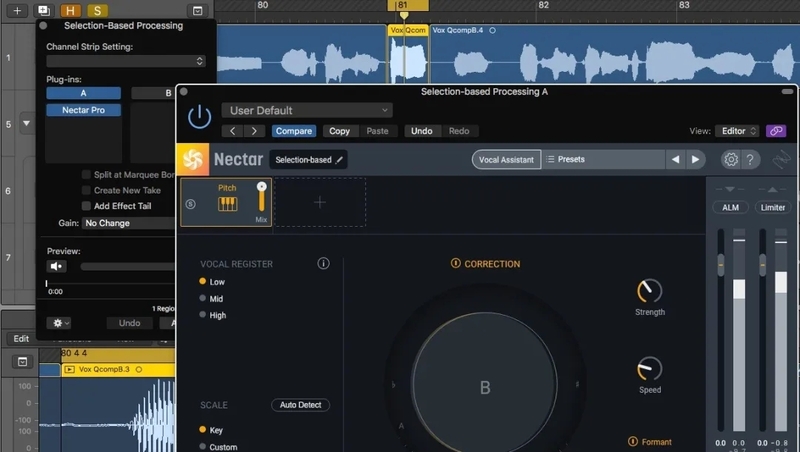Toggle the Limiter button
This screenshot has height=452, width=800.
click(772, 208)
